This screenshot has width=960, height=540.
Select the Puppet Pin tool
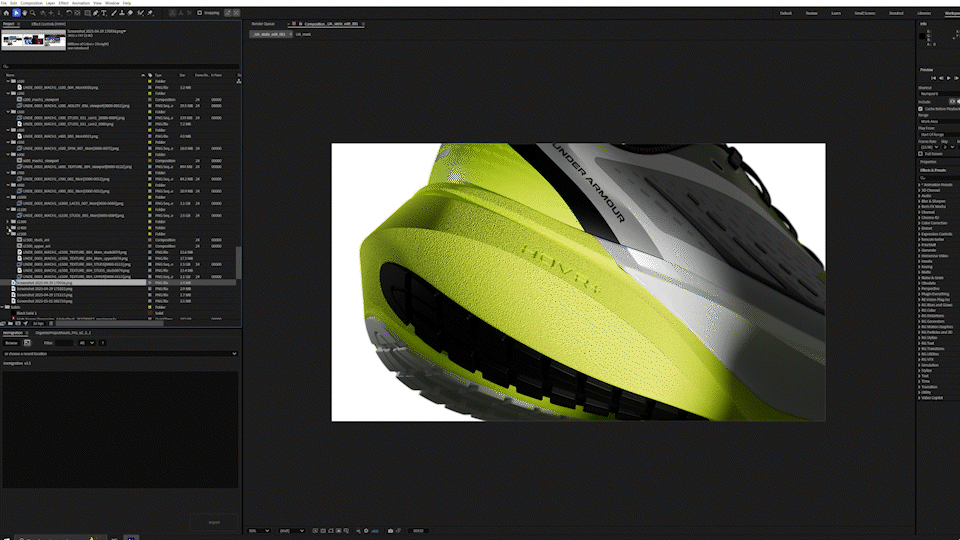(150, 13)
